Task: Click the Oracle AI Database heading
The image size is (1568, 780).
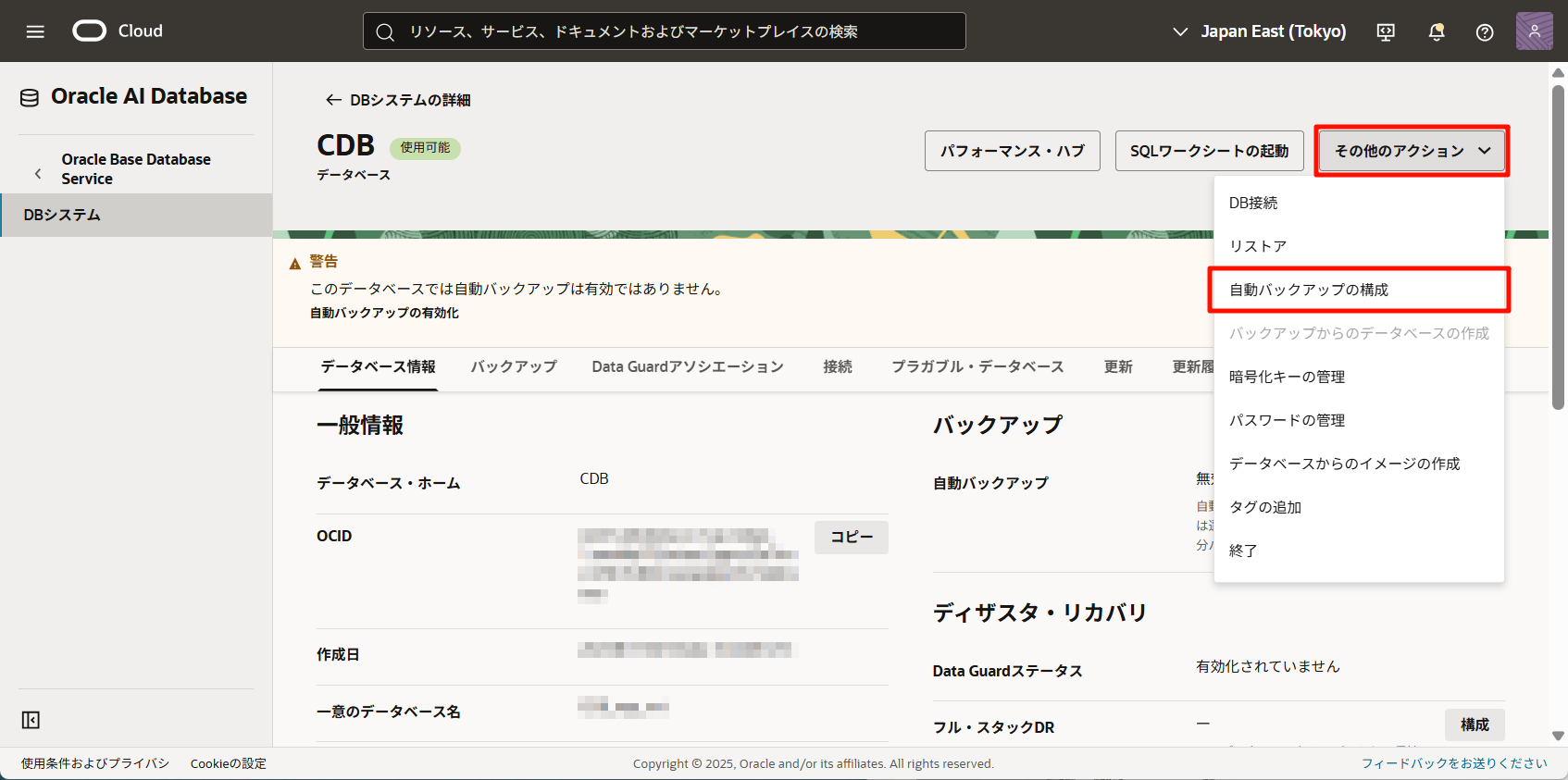Action: (149, 96)
